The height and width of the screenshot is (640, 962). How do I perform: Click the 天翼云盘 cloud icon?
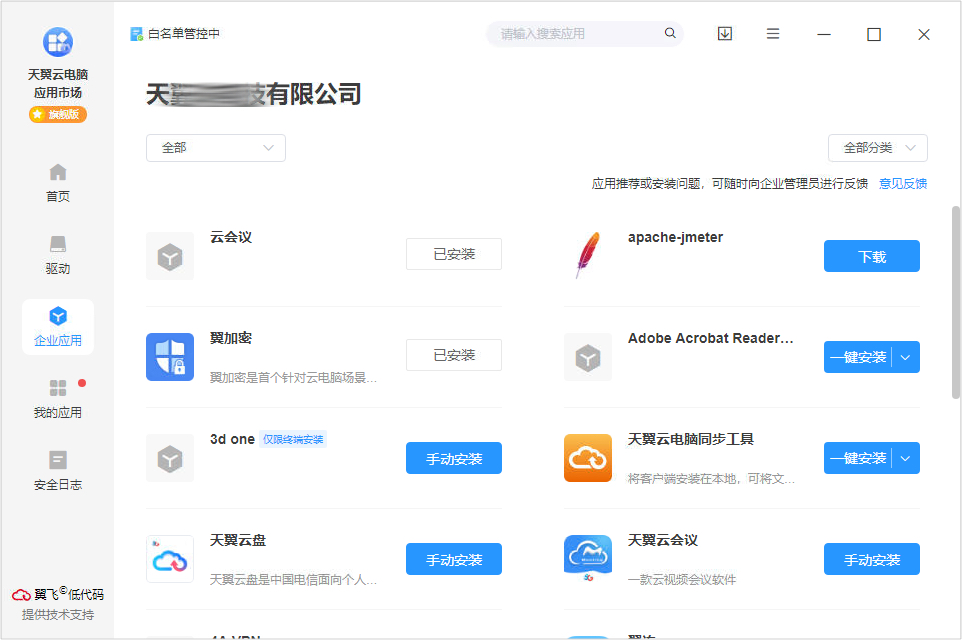point(170,559)
